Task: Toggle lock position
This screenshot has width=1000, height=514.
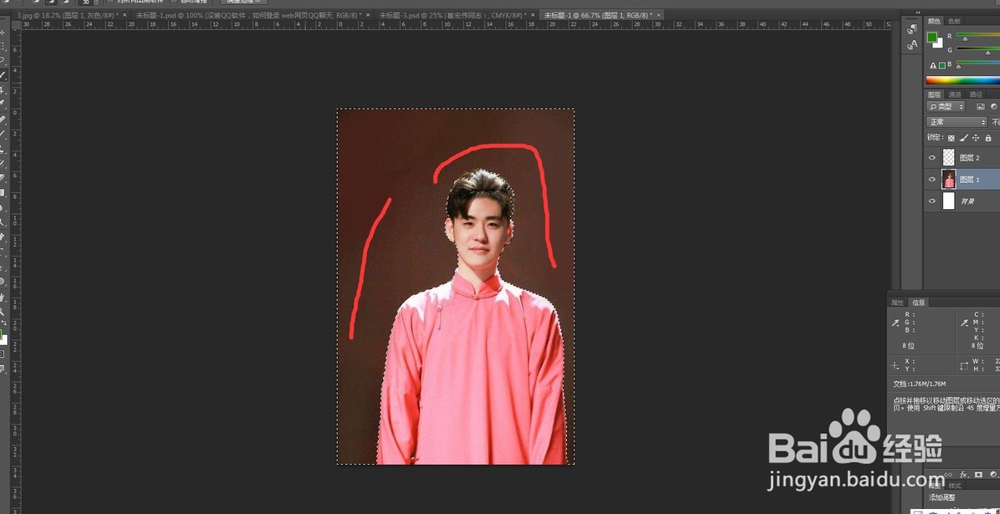Action: click(976, 138)
